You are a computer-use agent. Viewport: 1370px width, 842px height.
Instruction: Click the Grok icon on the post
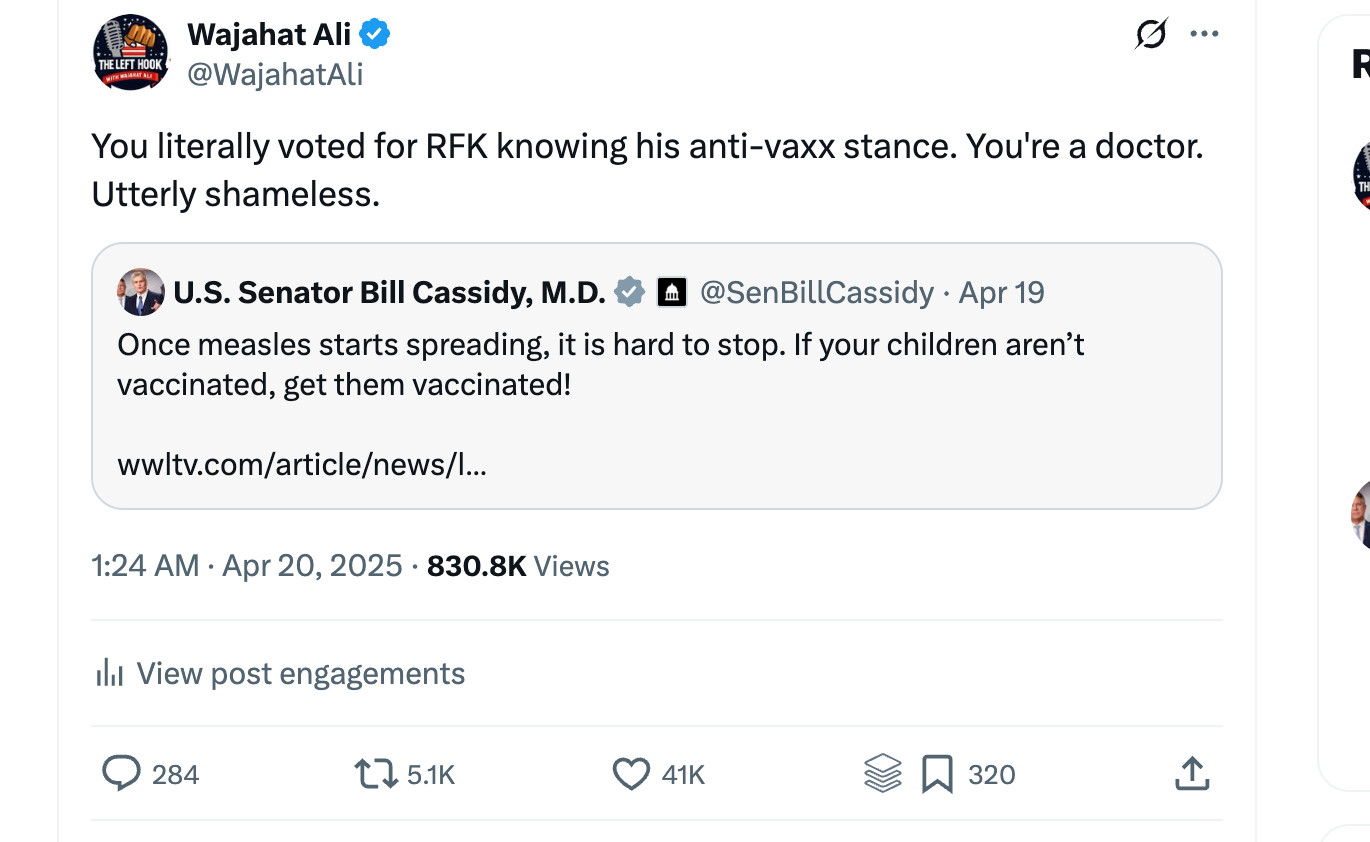(1151, 35)
